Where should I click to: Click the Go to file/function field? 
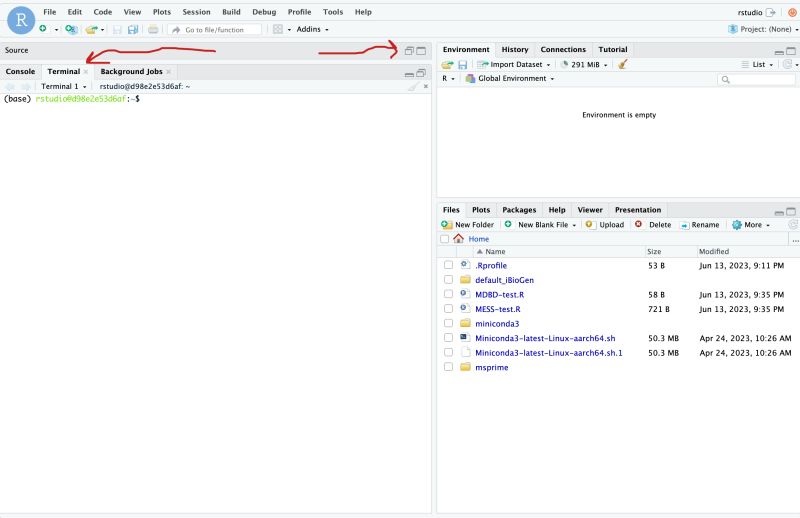[214, 30]
